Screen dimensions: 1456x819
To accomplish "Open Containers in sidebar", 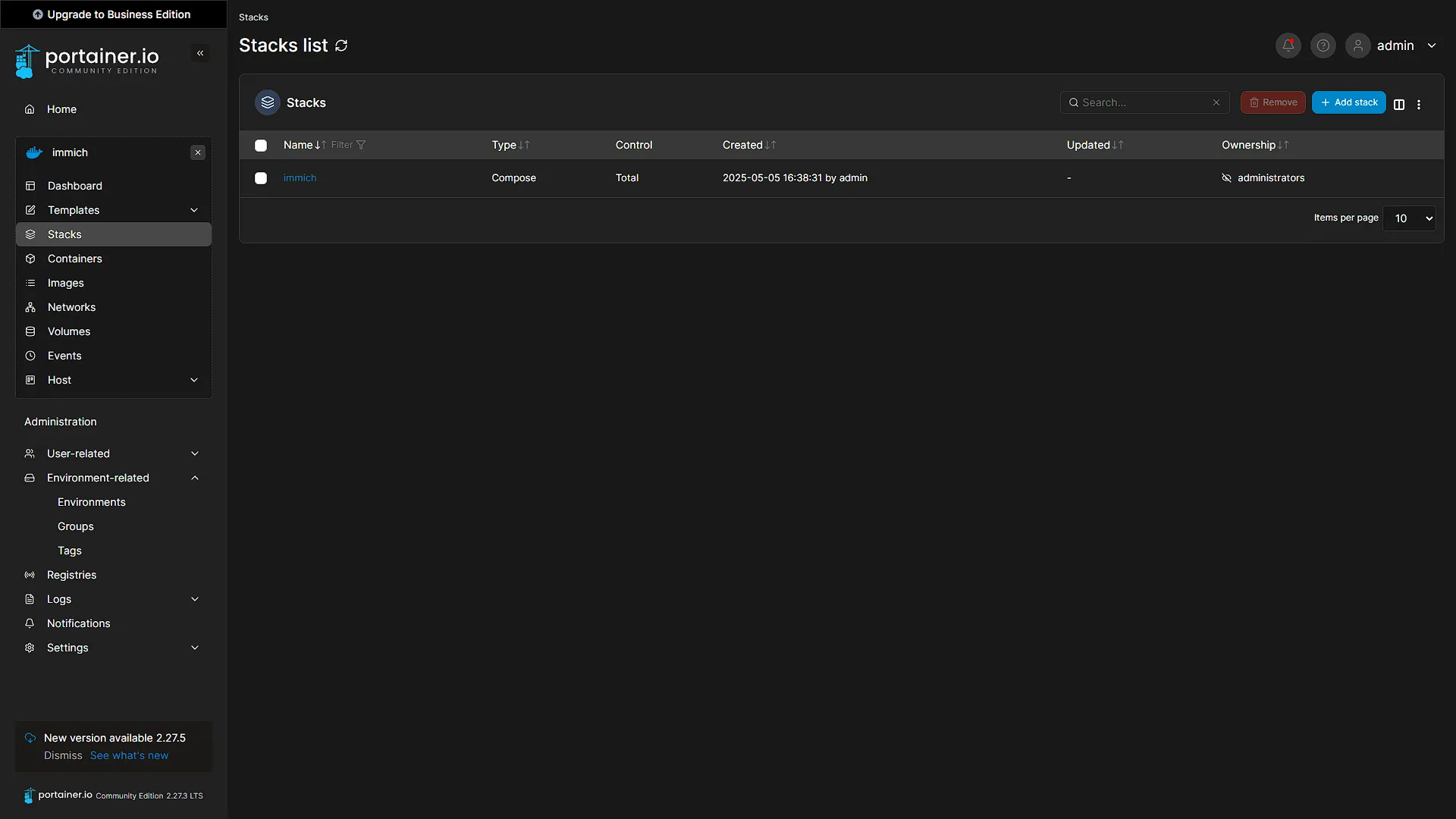I will (114, 259).
